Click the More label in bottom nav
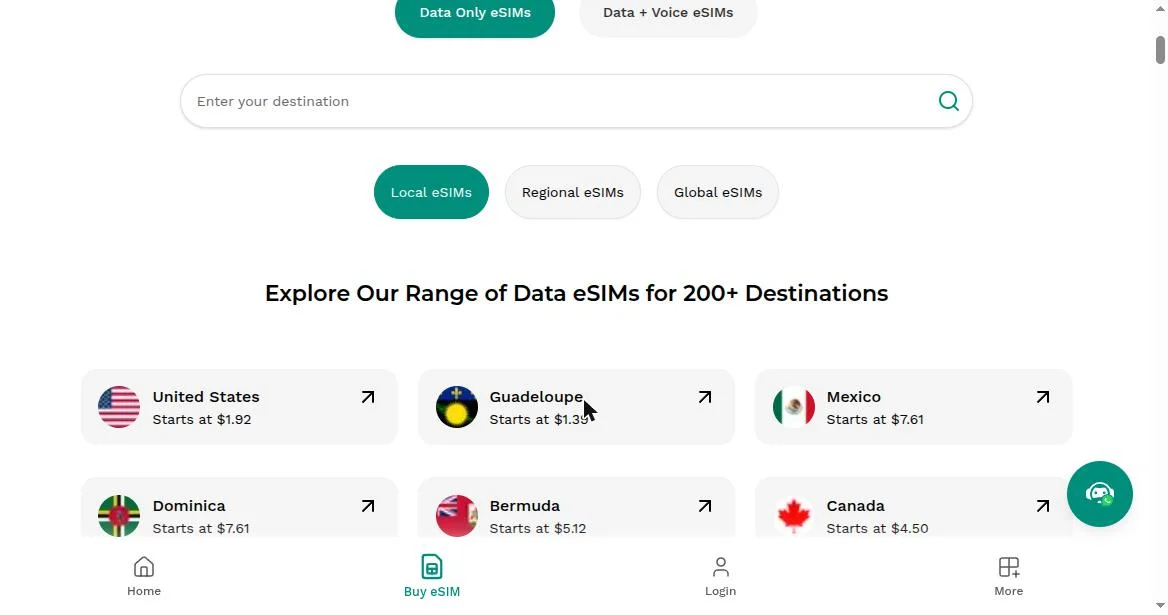The image size is (1168, 615). coord(1009,591)
